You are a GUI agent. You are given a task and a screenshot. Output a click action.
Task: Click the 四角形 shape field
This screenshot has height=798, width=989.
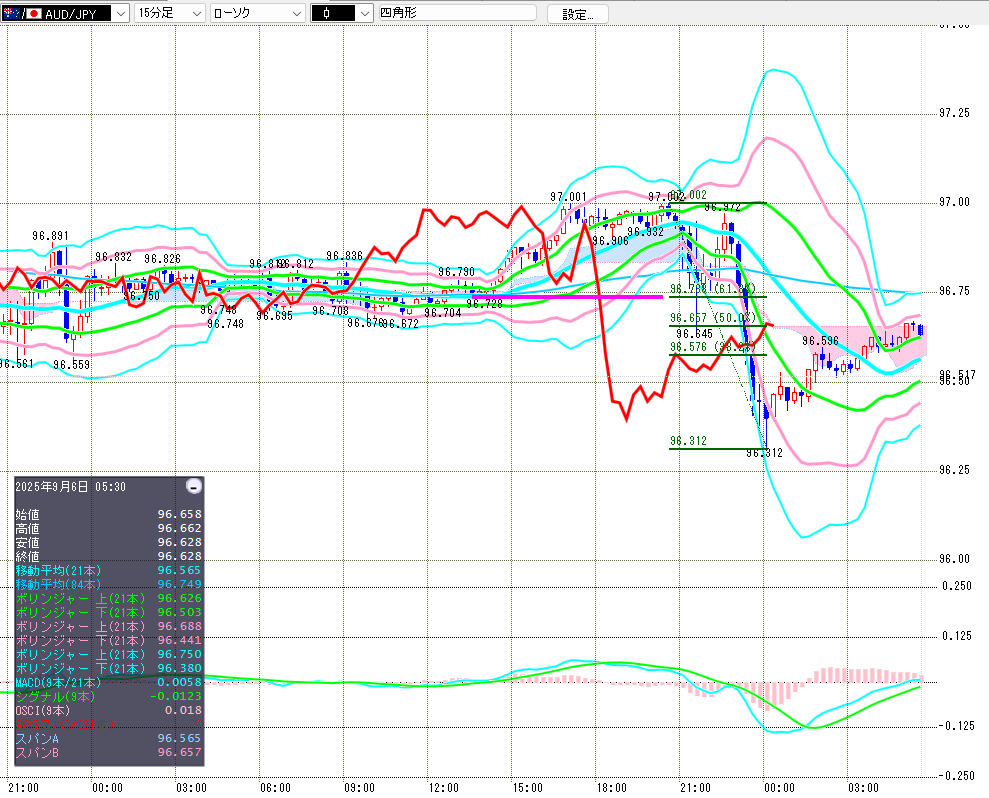point(457,13)
